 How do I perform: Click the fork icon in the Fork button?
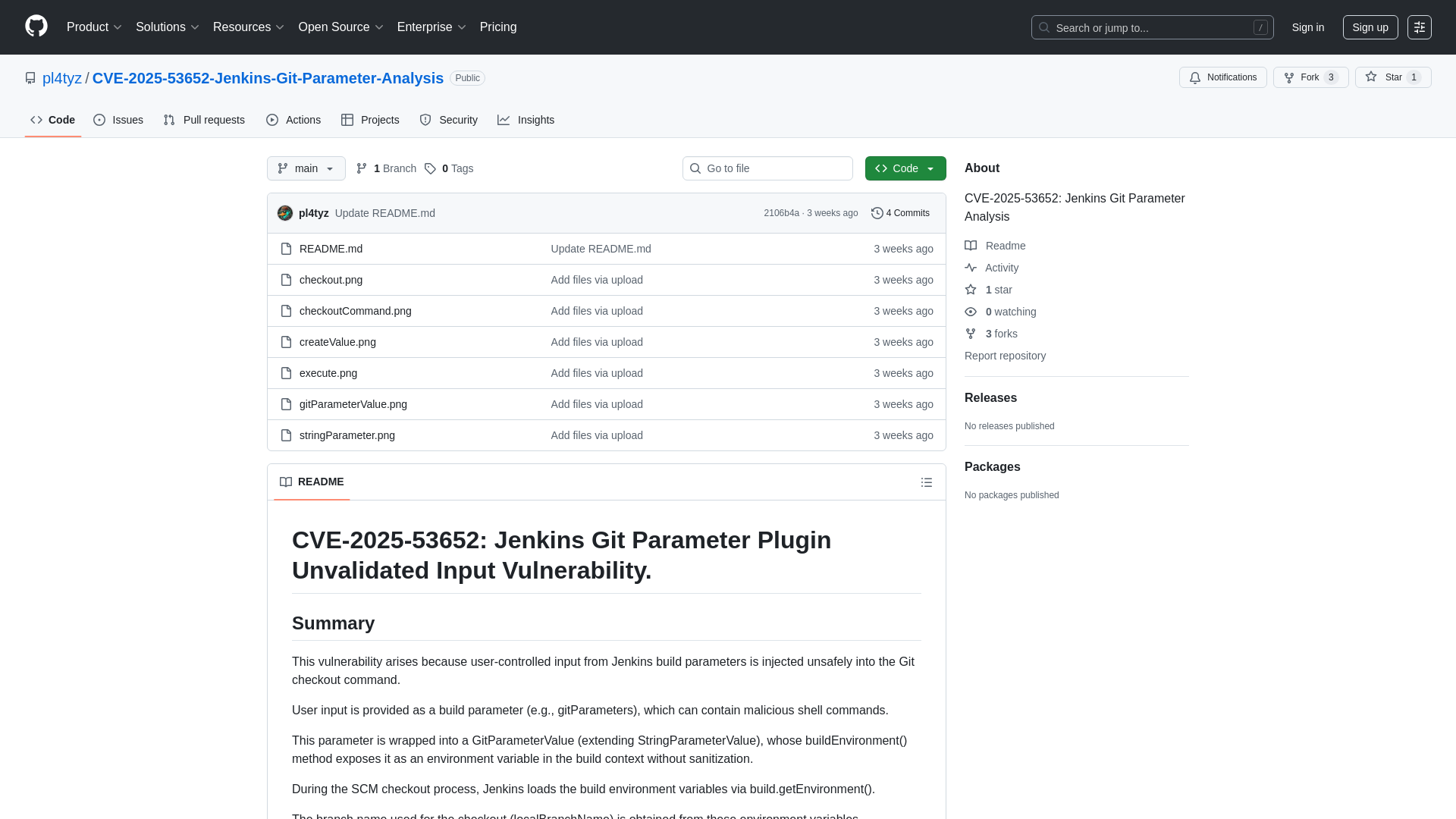(1288, 77)
